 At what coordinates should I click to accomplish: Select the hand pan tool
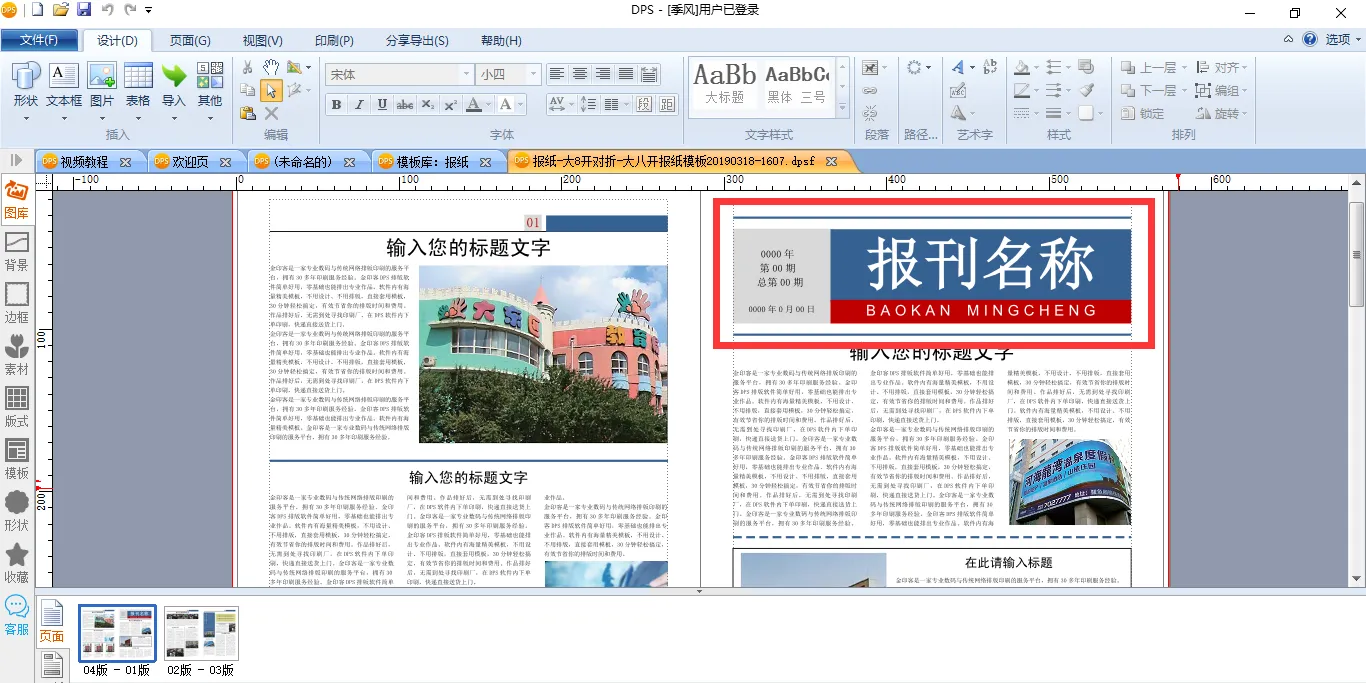(x=271, y=67)
